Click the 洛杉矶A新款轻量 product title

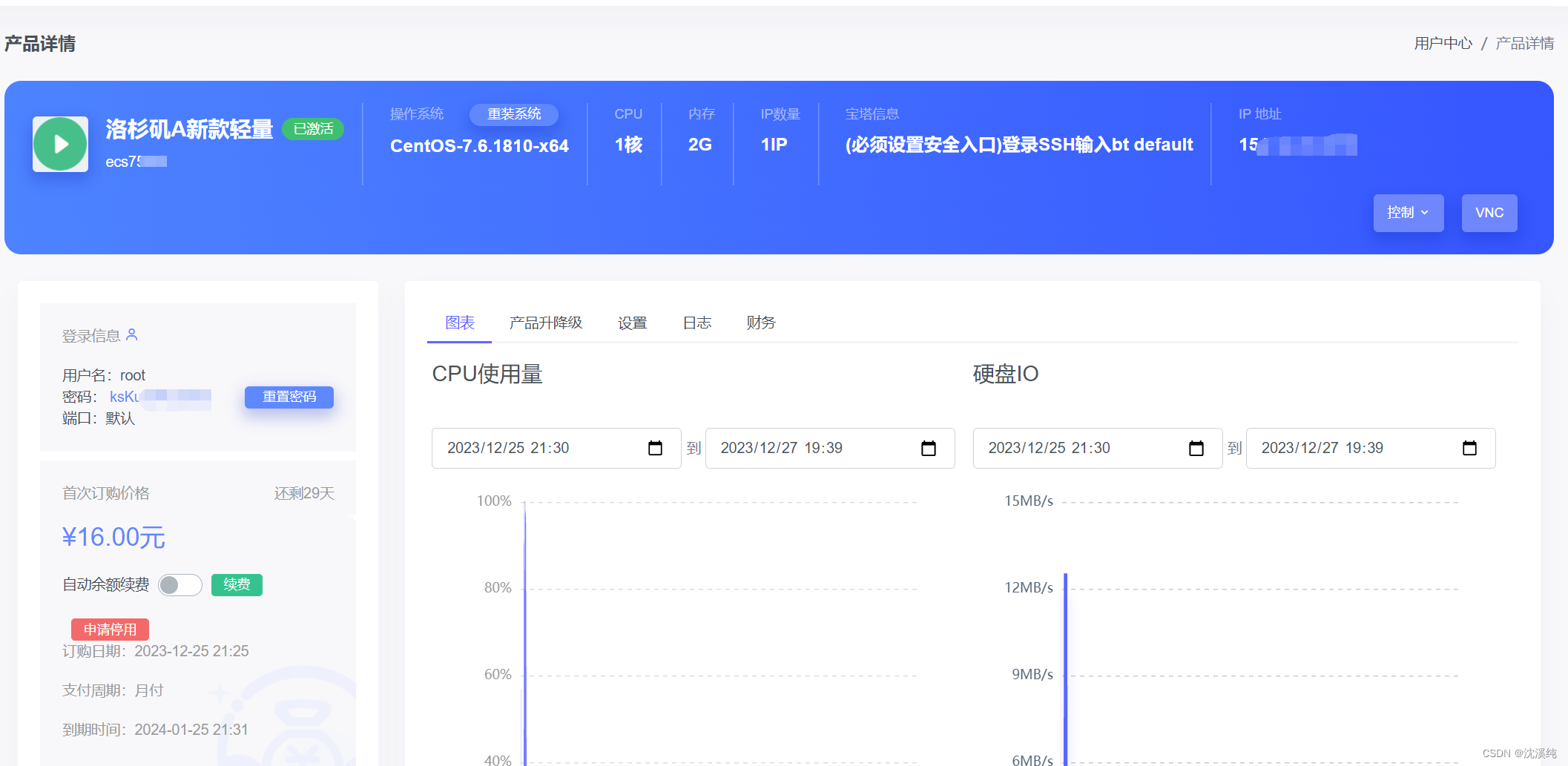click(189, 129)
